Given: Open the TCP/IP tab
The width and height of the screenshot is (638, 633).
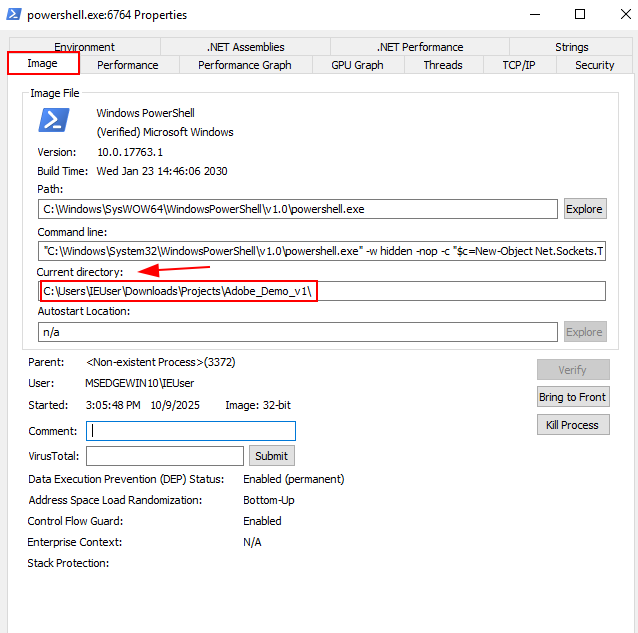Looking at the screenshot, I should click(519, 65).
